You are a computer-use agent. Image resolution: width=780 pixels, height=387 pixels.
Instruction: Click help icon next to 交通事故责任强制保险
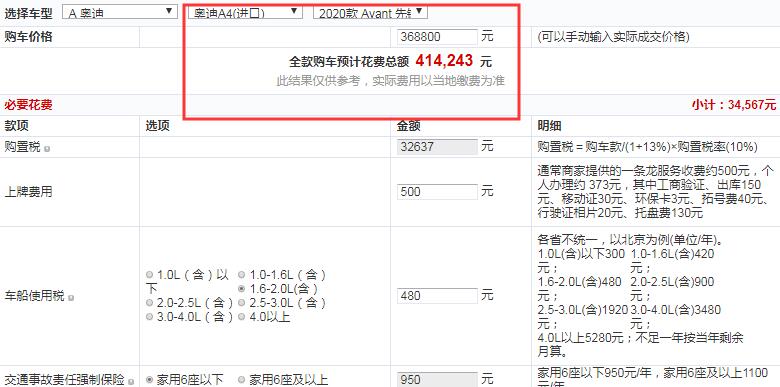pos(131,382)
